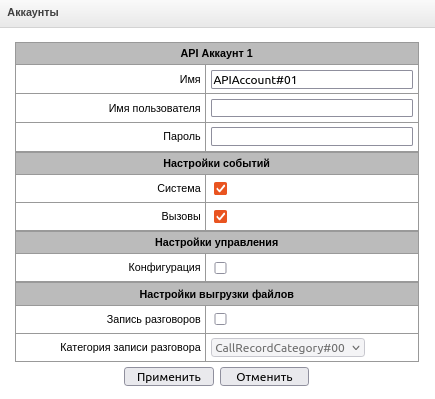Click the chevron arrow of category dropdown
The image size is (435, 399).
(x=356, y=348)
